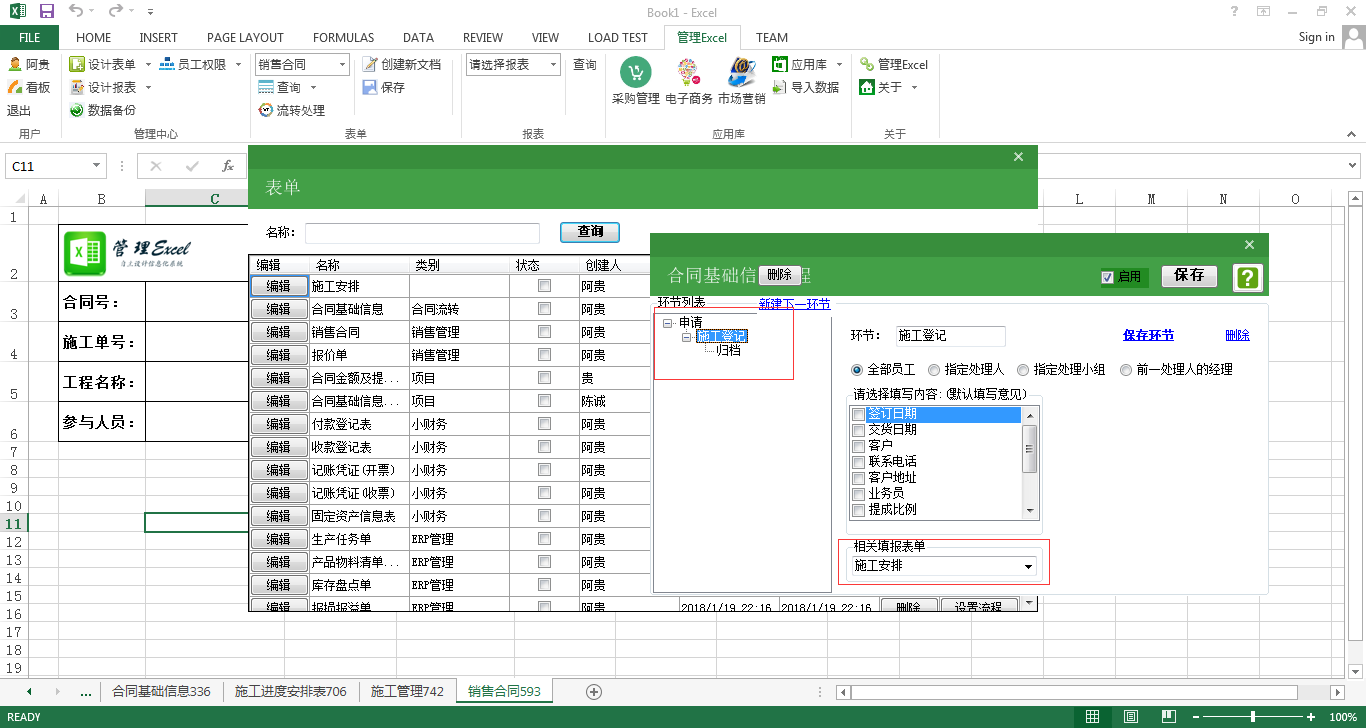Toggle the 启用 checkbox
Viewport: 1366px width, 728px height.
1107,277
